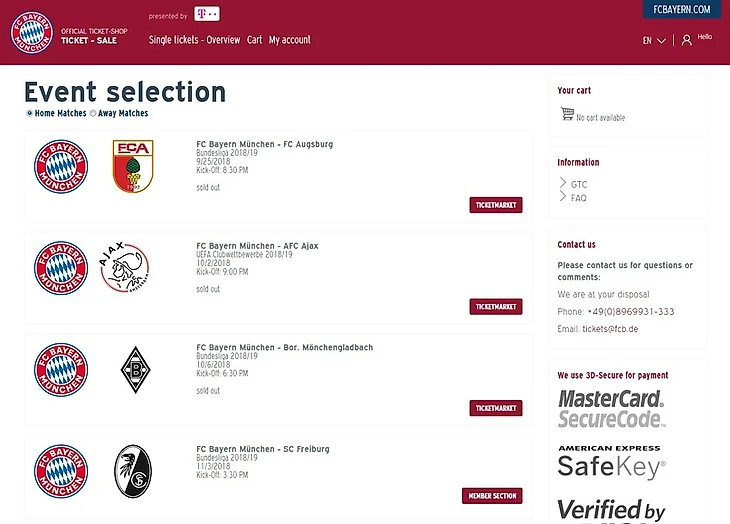730x524 pixels.
Task: Click the 'Contact us' heading
Action: [x=576, y=244]
